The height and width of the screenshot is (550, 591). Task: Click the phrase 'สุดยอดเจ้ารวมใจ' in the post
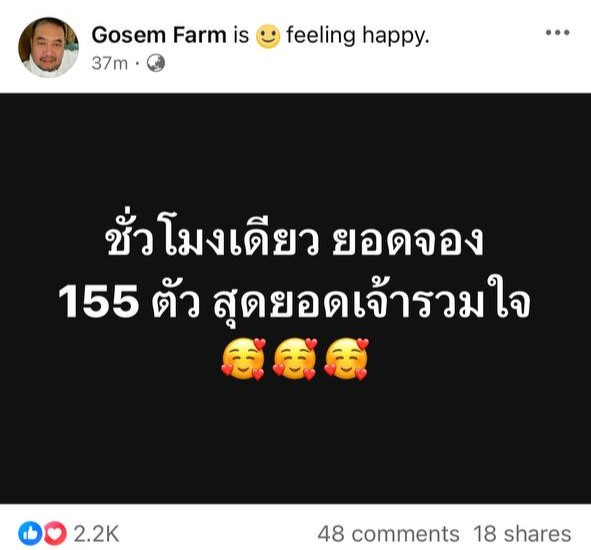coord(372,305)
